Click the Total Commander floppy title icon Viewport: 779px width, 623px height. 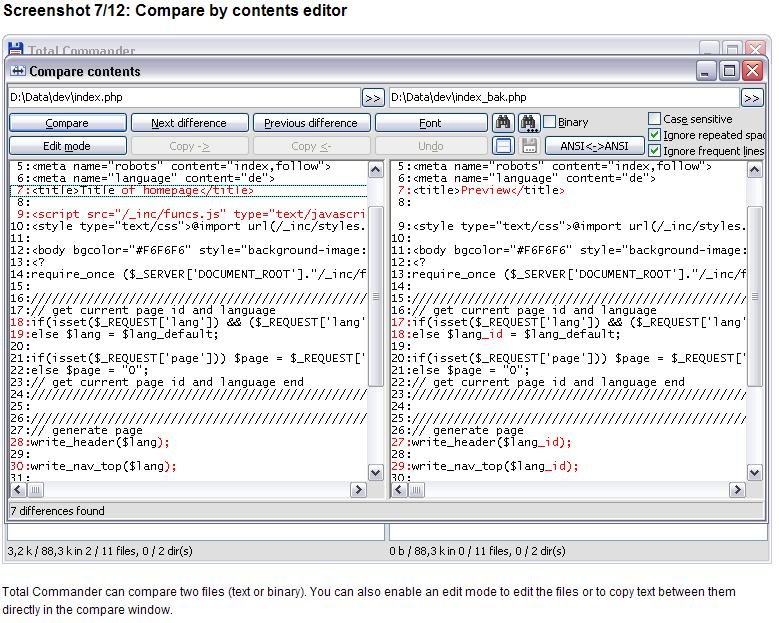click(x=16, y=49)
